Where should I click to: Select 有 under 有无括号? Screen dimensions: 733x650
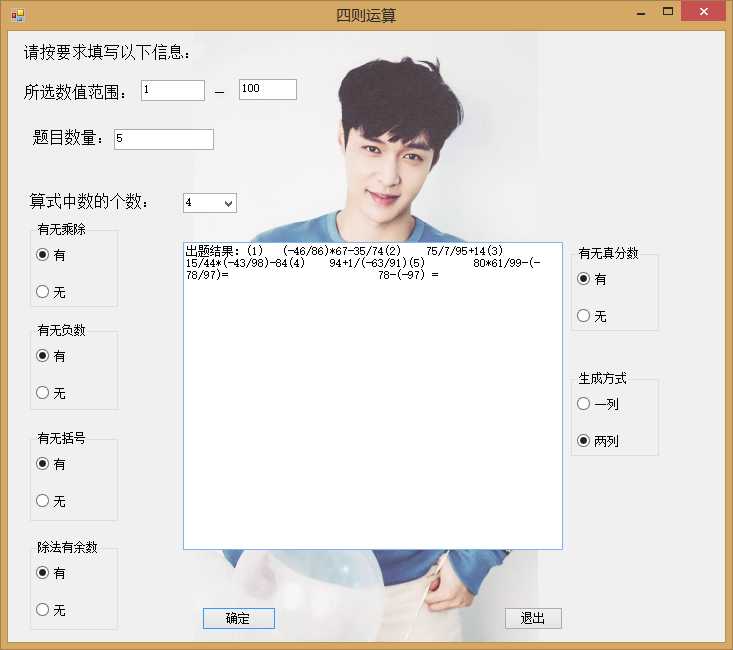tap(50, 464)
